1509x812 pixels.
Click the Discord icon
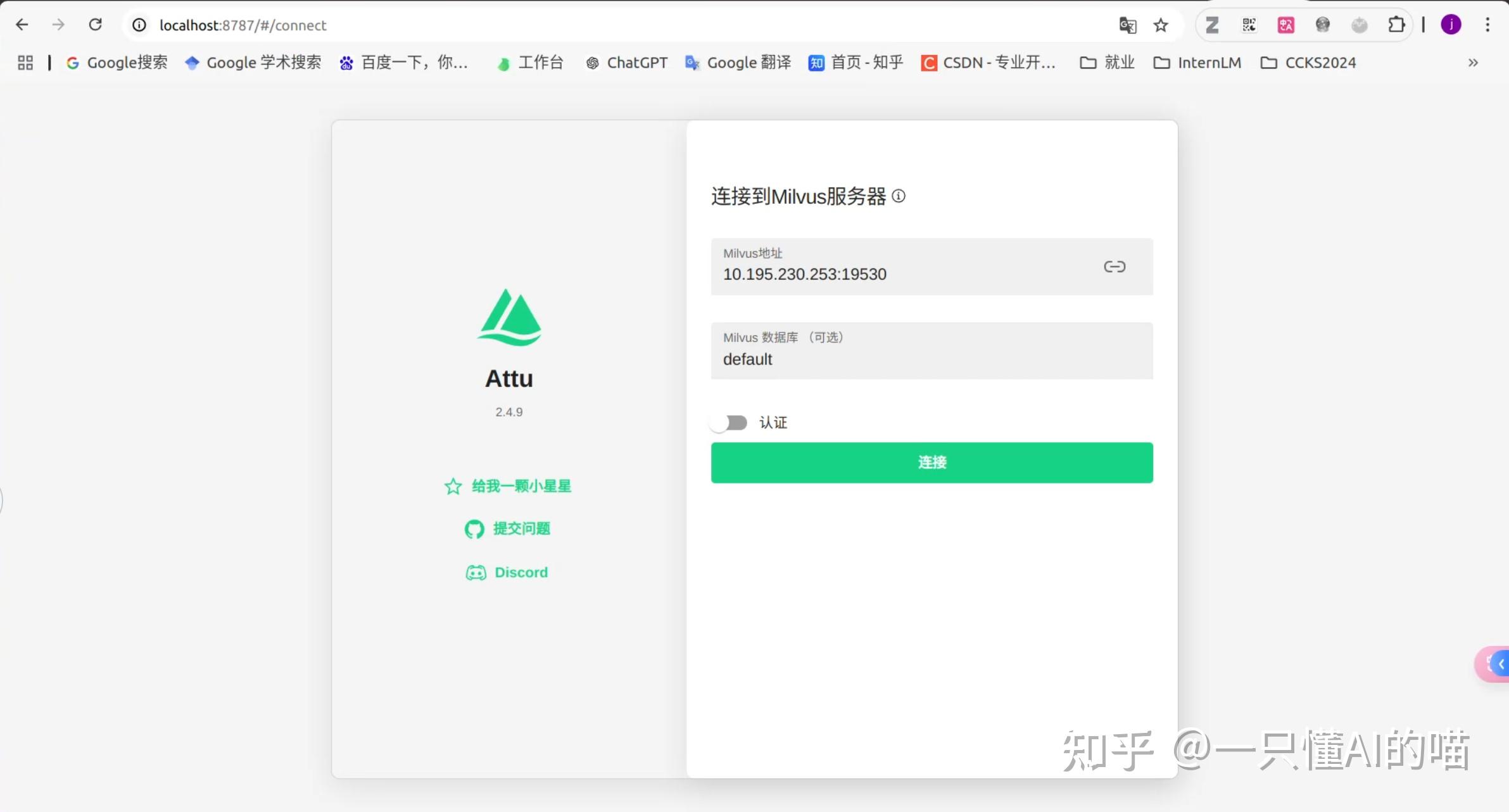click(476, 572)
